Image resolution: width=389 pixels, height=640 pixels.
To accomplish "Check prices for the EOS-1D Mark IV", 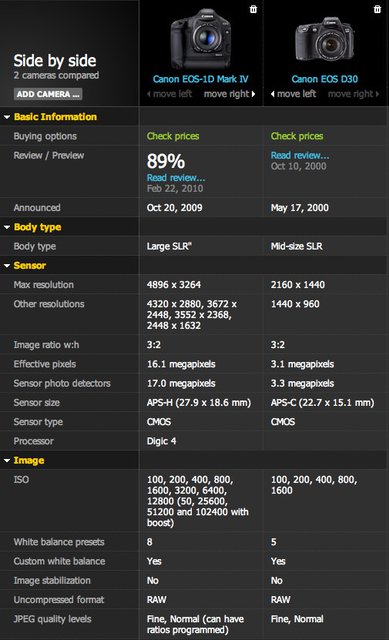I will click(x=173, y=136).
